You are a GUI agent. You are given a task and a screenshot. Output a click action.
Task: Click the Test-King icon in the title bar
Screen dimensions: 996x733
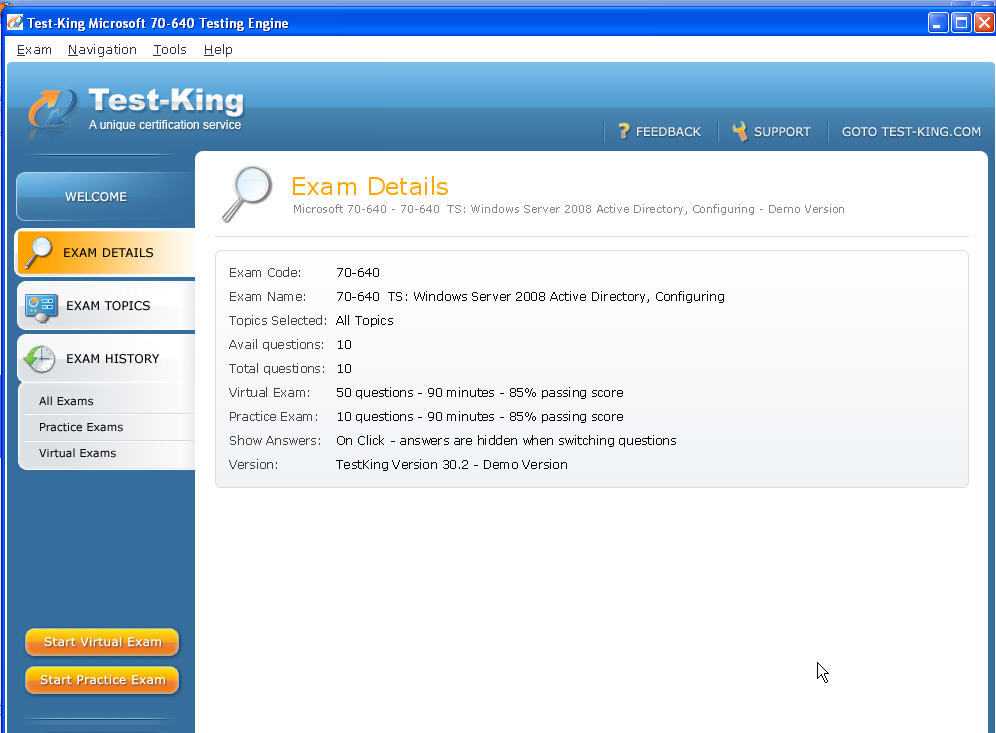15,21
